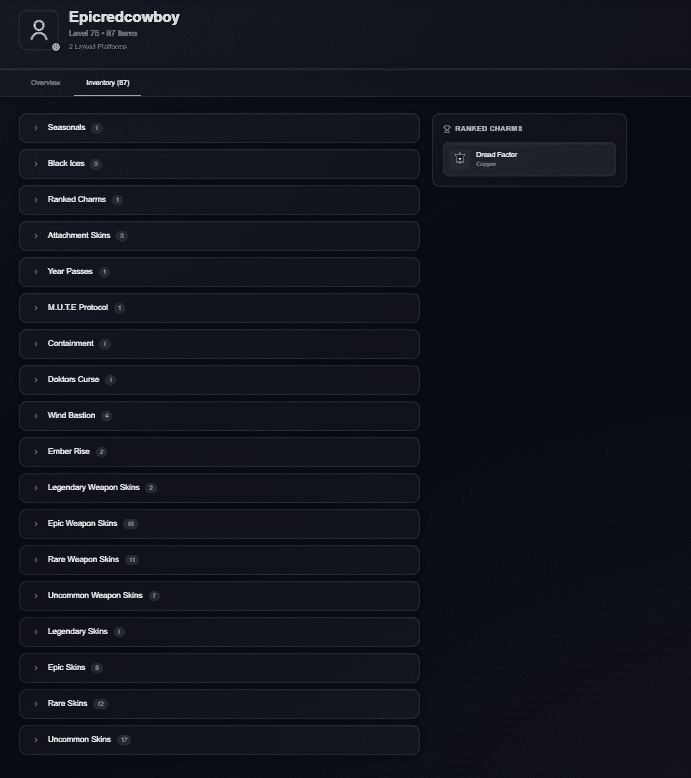Expand the Epic Weapon Skins category

point(219,524)
